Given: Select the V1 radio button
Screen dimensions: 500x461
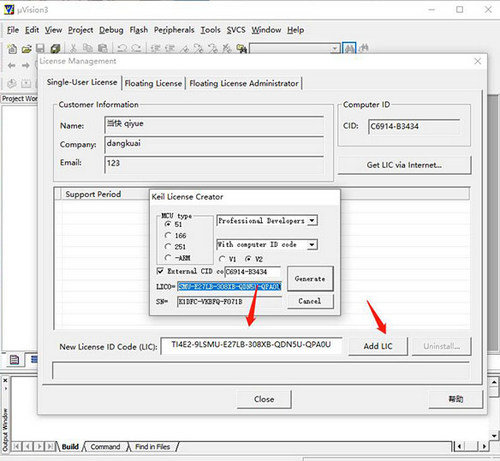Looking at the screenshot, I should [222, 259].
